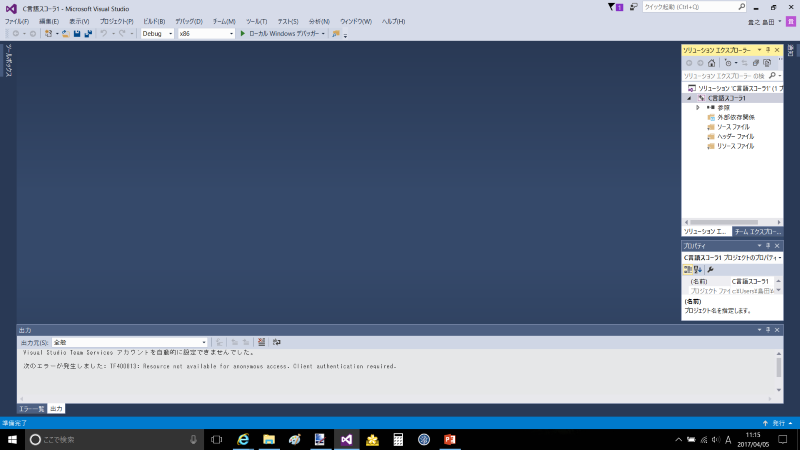Select the ソース ファイル folder

point(733,127)
